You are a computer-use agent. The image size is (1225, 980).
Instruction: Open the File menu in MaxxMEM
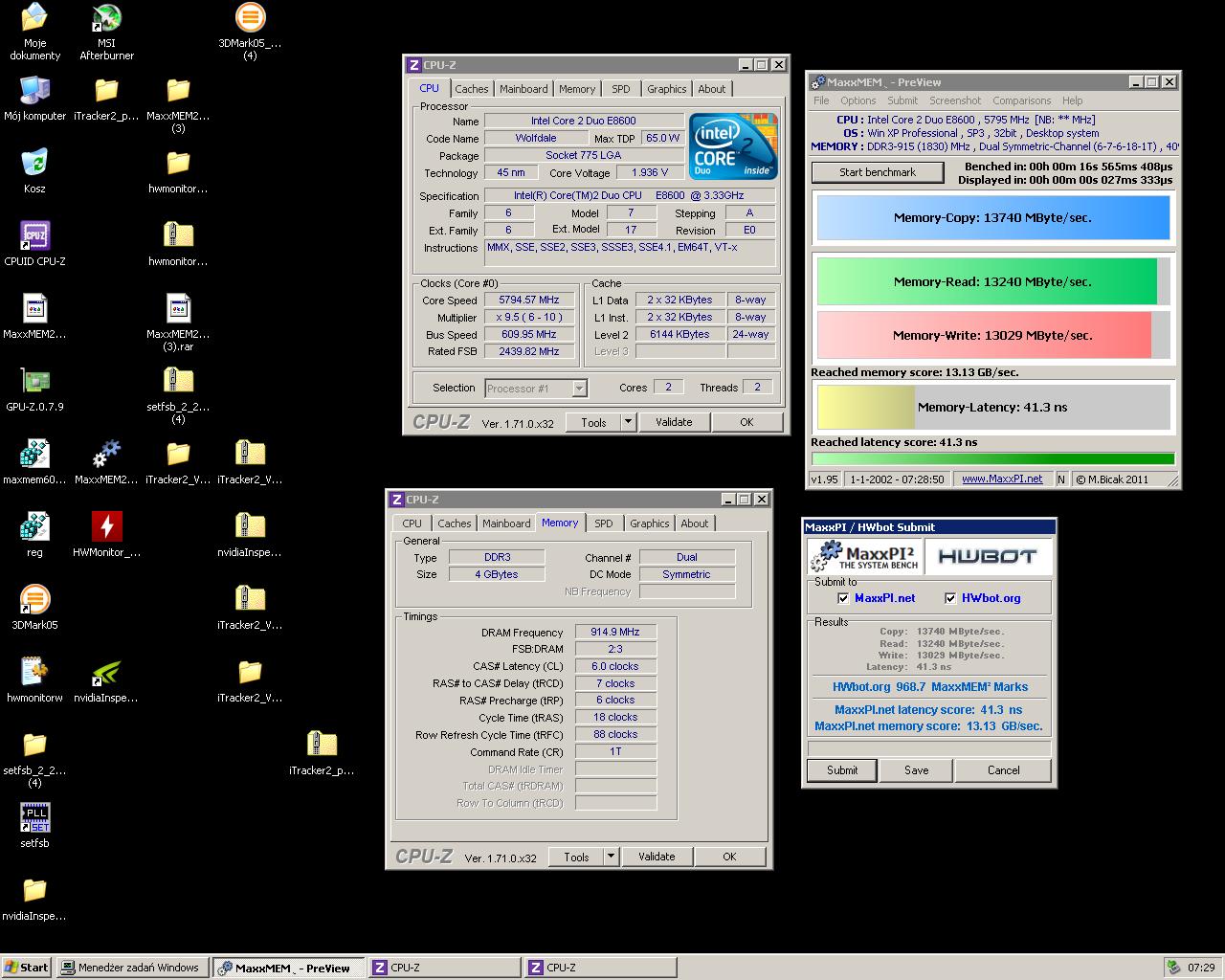click(821, 100)
